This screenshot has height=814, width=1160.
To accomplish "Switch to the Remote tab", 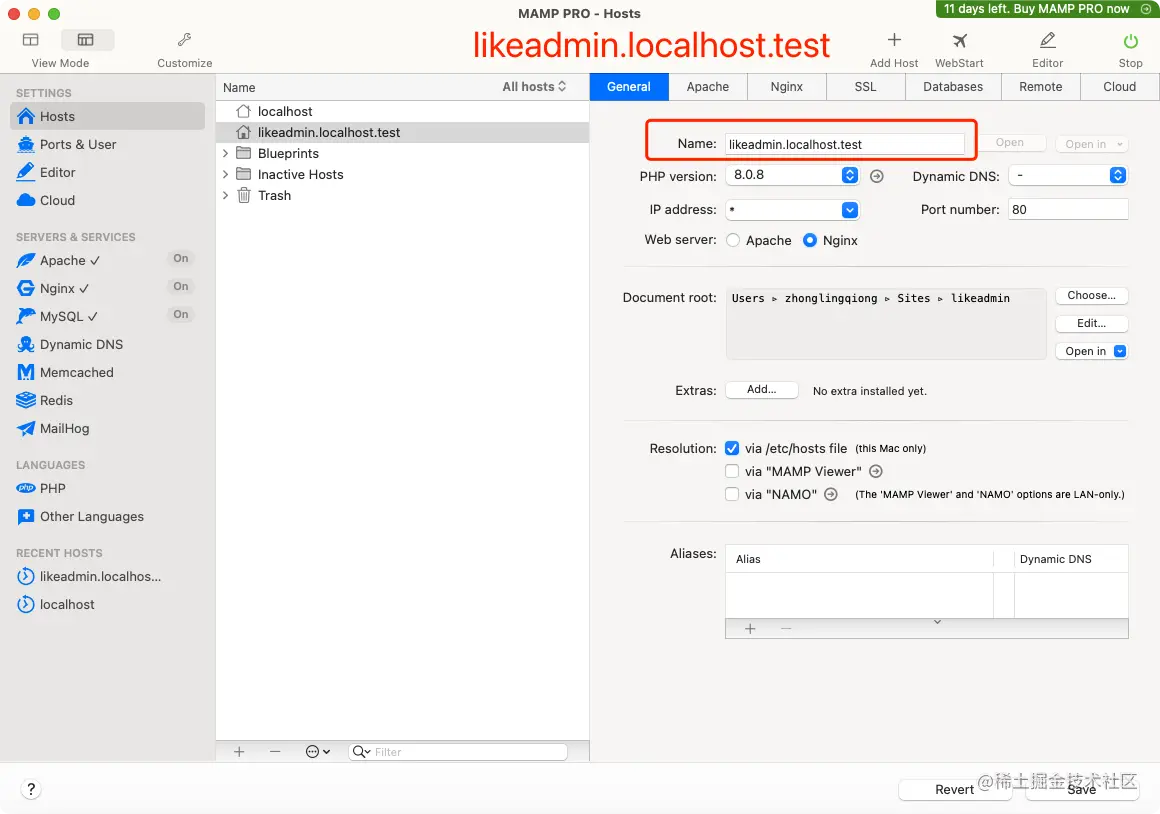I will point(1040,87).
